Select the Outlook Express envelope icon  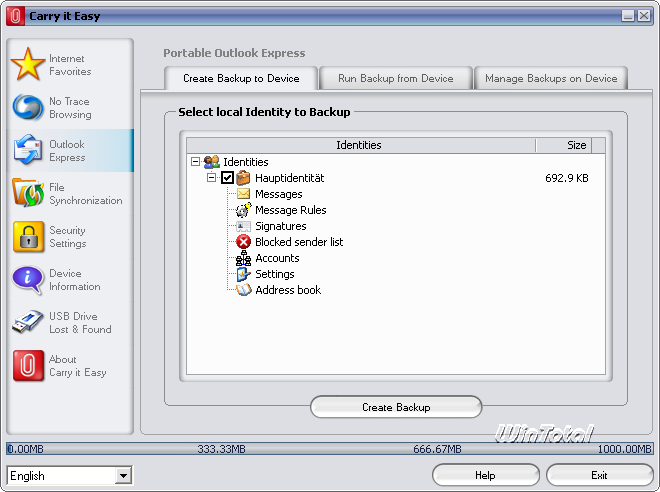[28, 150]
